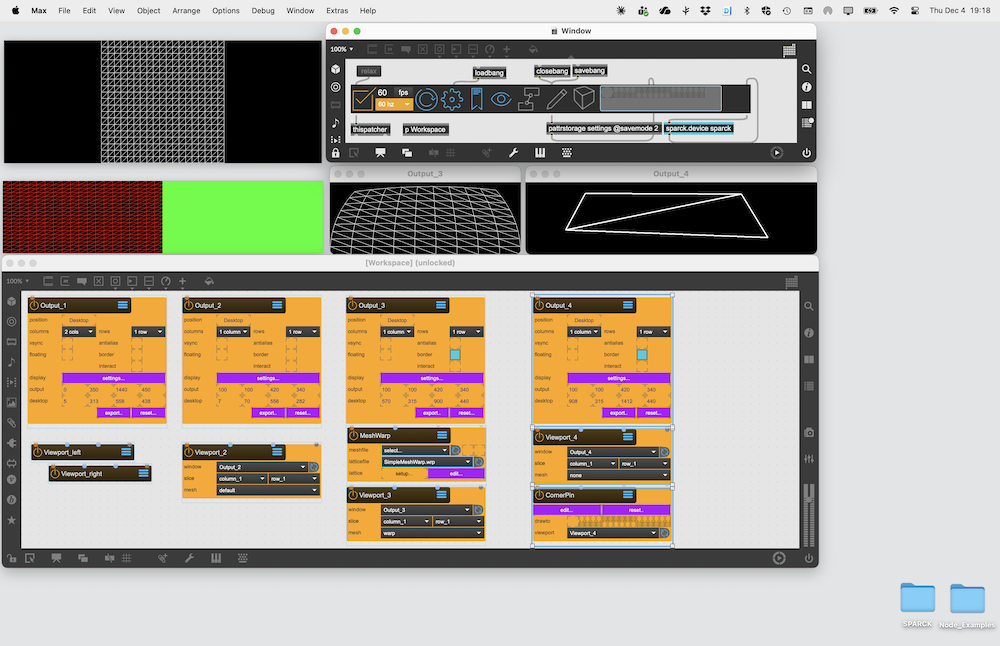
Task: Toggle the Output_2 power button
Action: [x=188, y=305]
